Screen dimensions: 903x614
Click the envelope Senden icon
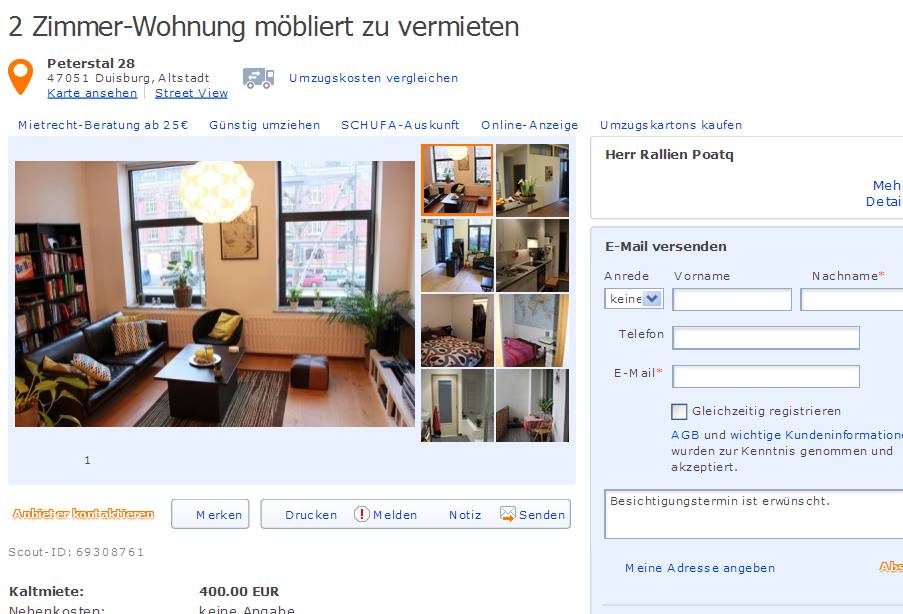507,514
